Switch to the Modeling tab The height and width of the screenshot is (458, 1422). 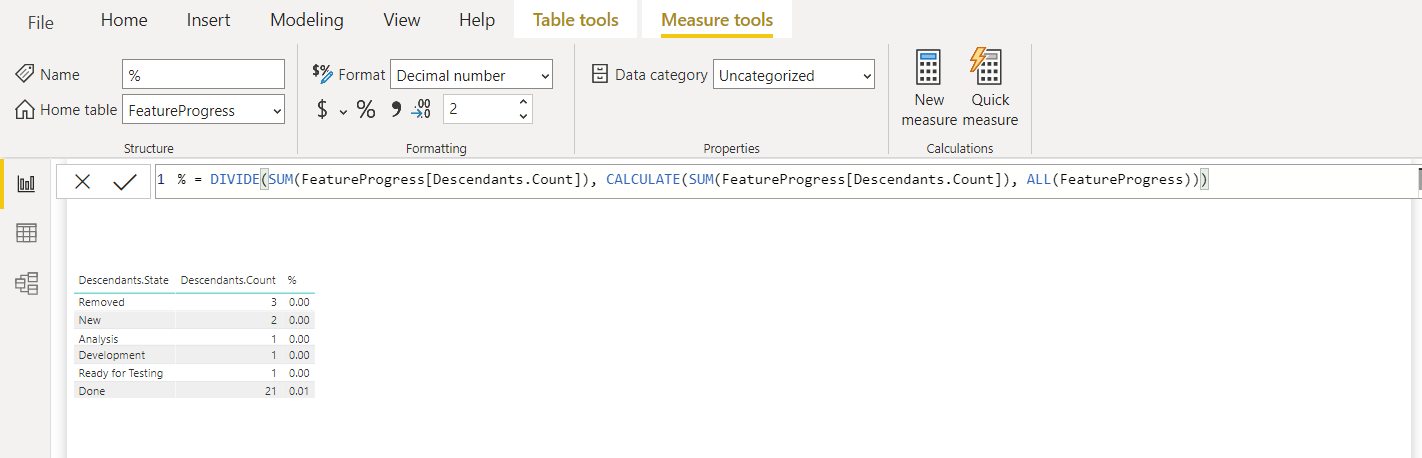click(x=307, y=20)
